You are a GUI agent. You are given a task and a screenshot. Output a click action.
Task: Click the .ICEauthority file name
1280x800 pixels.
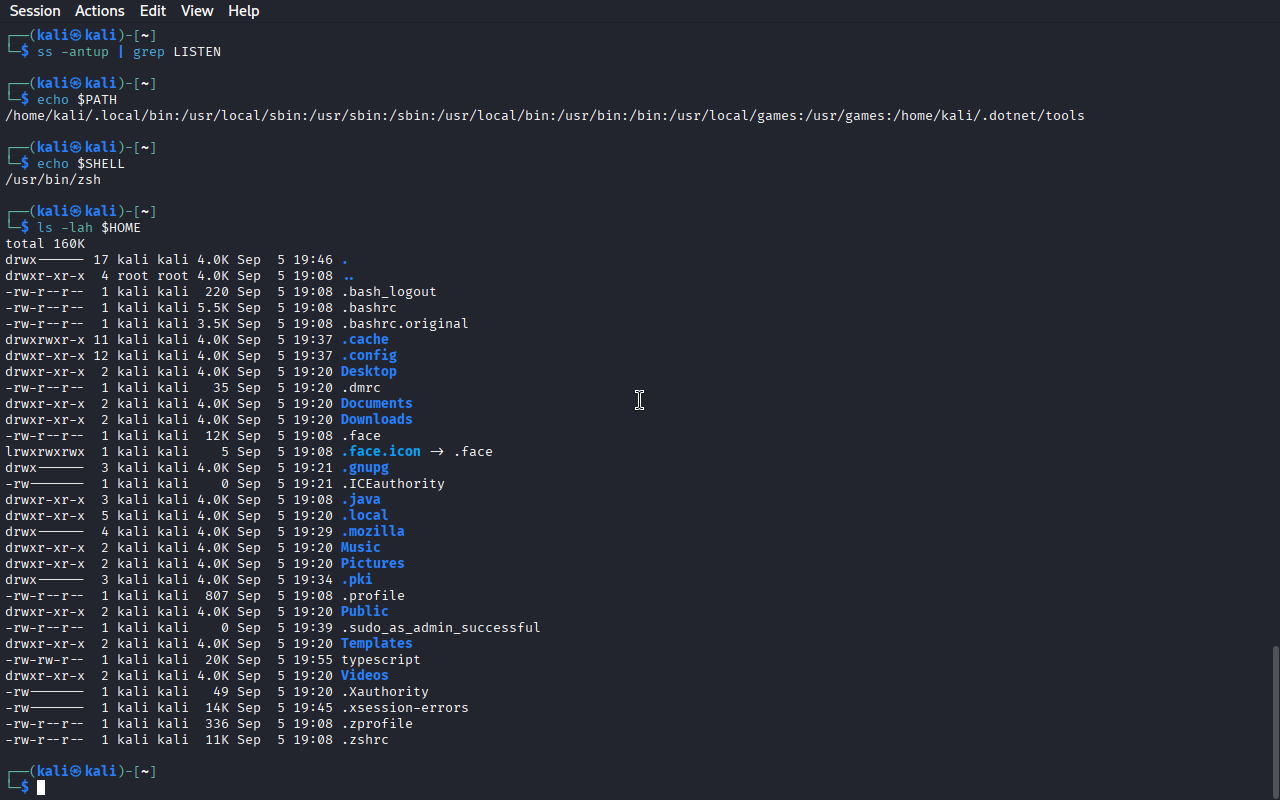(x=393, y=483)
